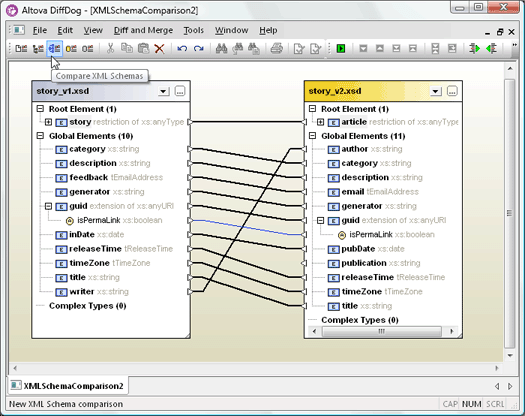Click the green Start Comparison icon

(341, 49)
